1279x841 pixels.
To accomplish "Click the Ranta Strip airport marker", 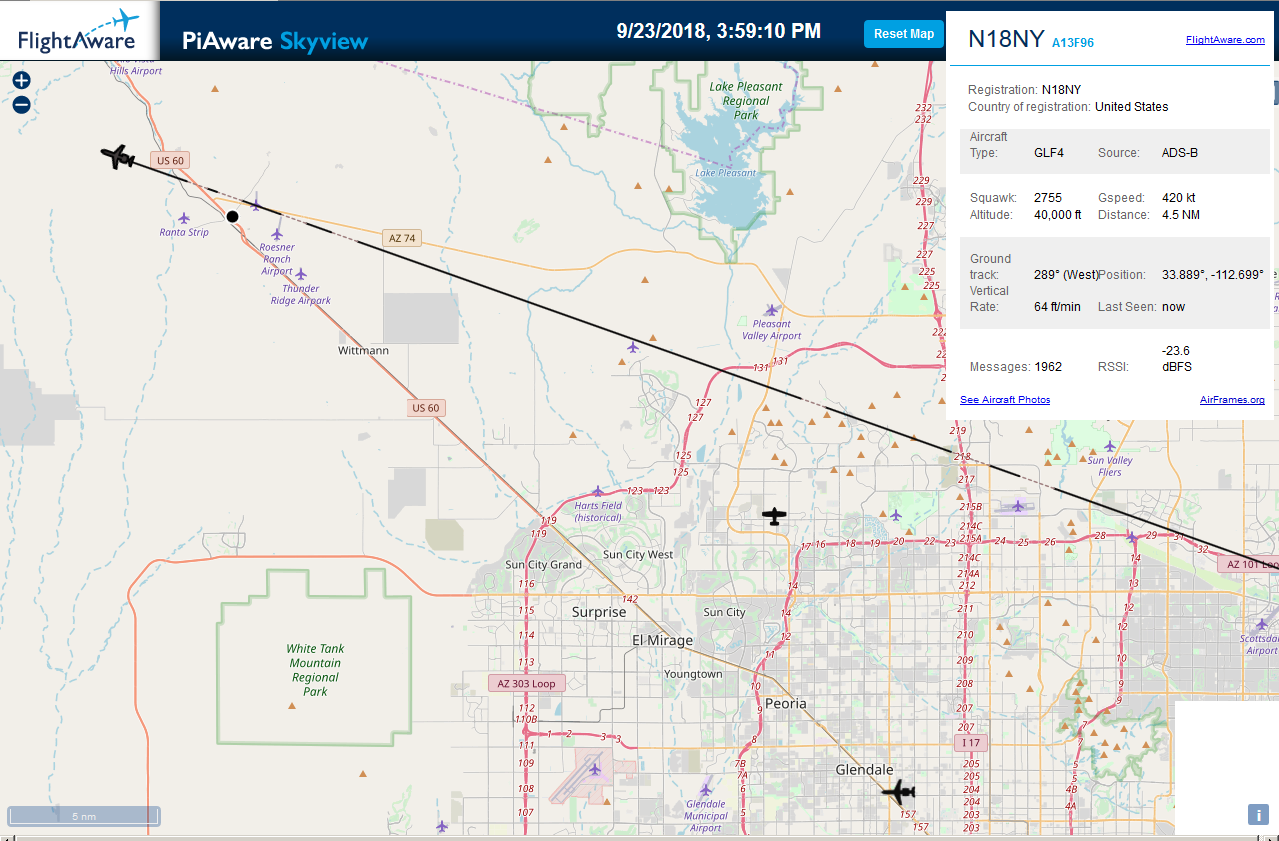I will click(x=184, y=218).
